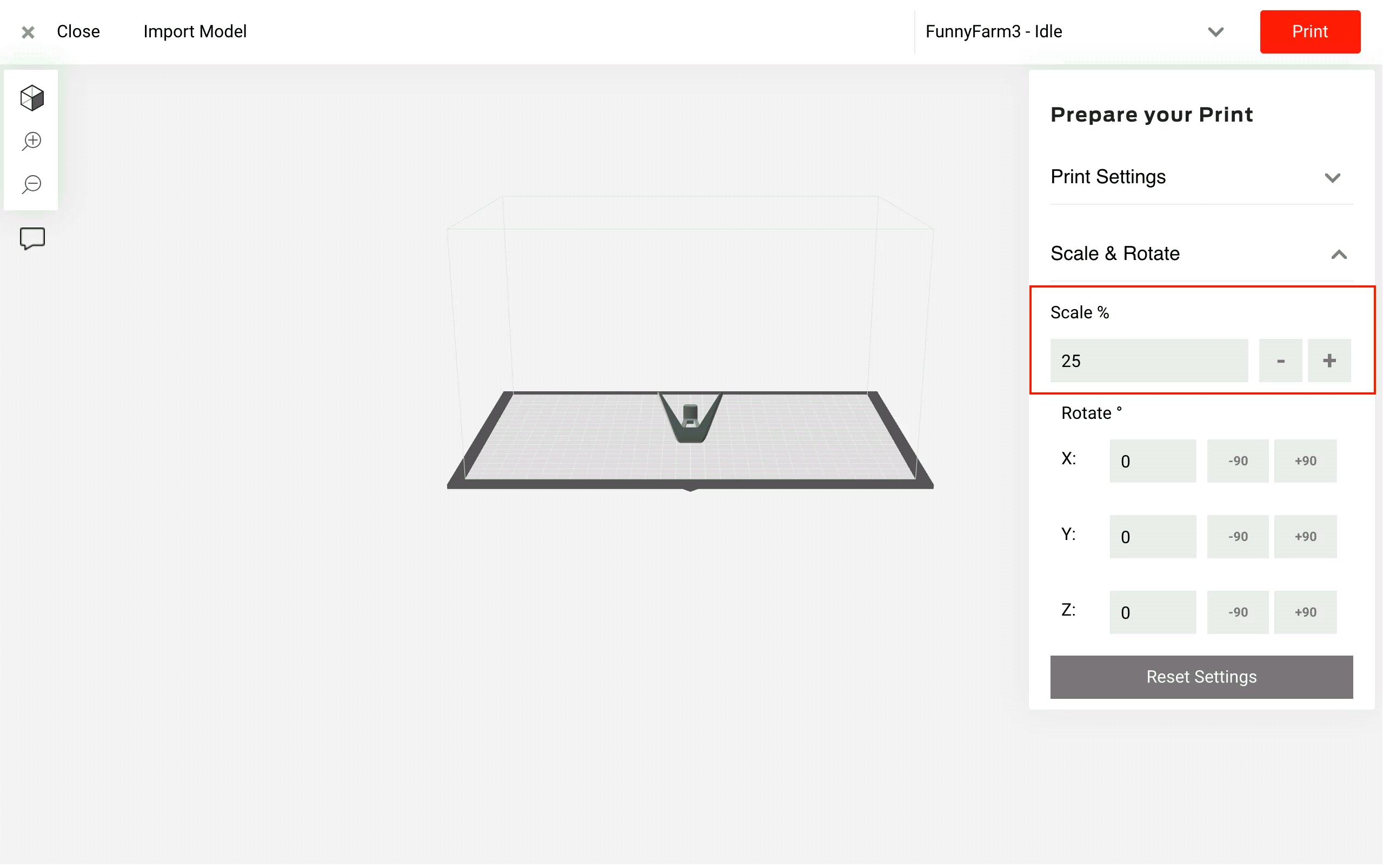Rotate Y axis by +90 degrees
The width and height of the screenshot is (1383, 868).
(1305, 537)
